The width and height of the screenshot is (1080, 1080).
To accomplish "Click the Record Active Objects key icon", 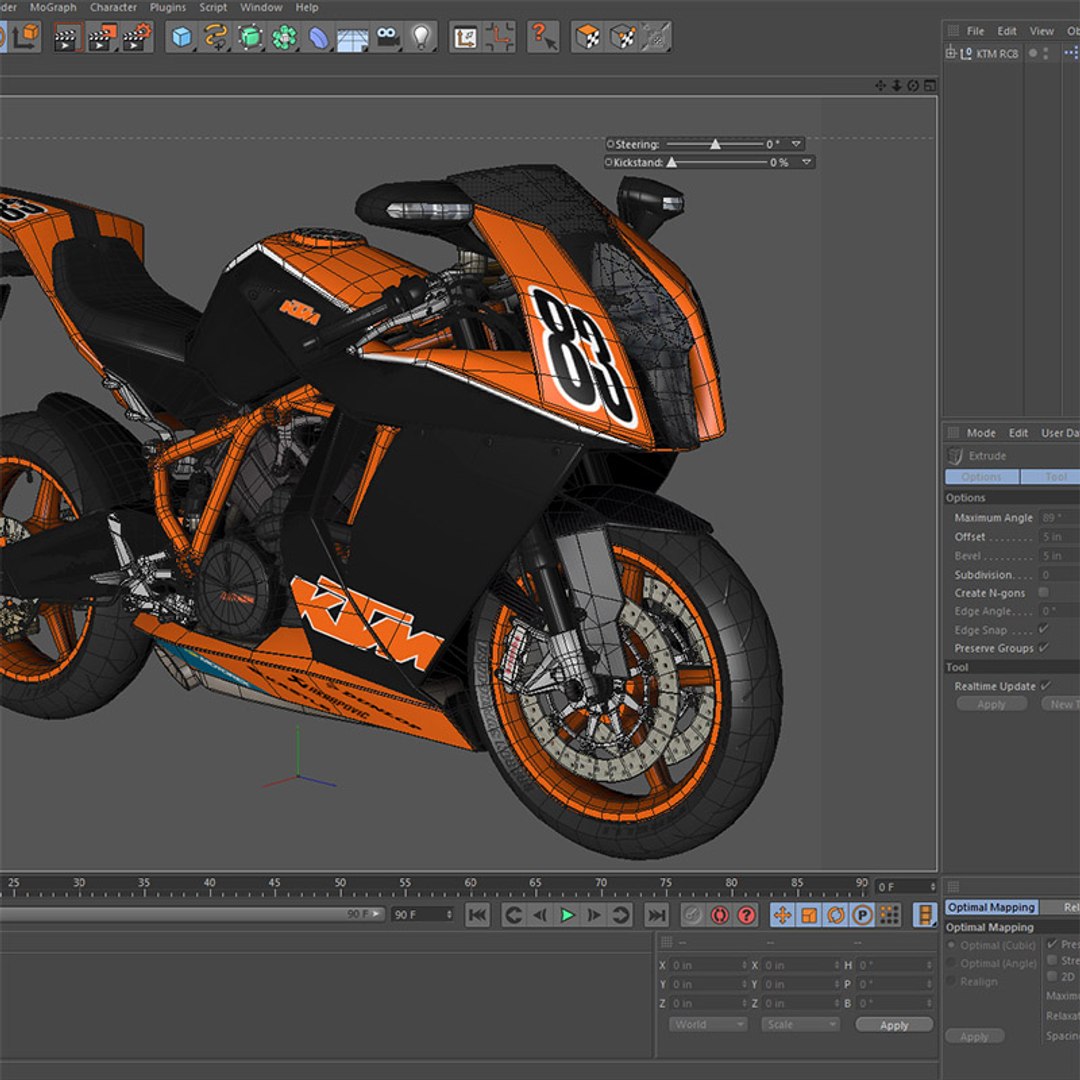I will [x=693, y=915].
